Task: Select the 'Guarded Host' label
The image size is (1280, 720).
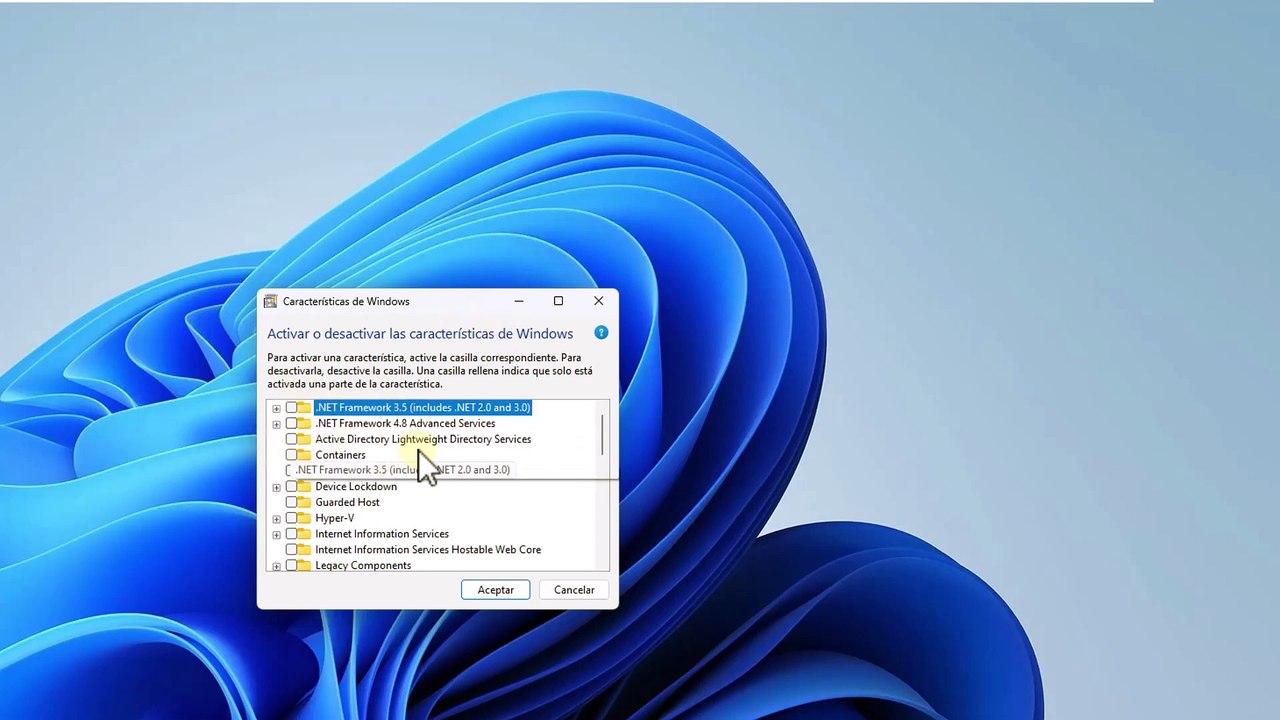Action: [x=347, y=502]
